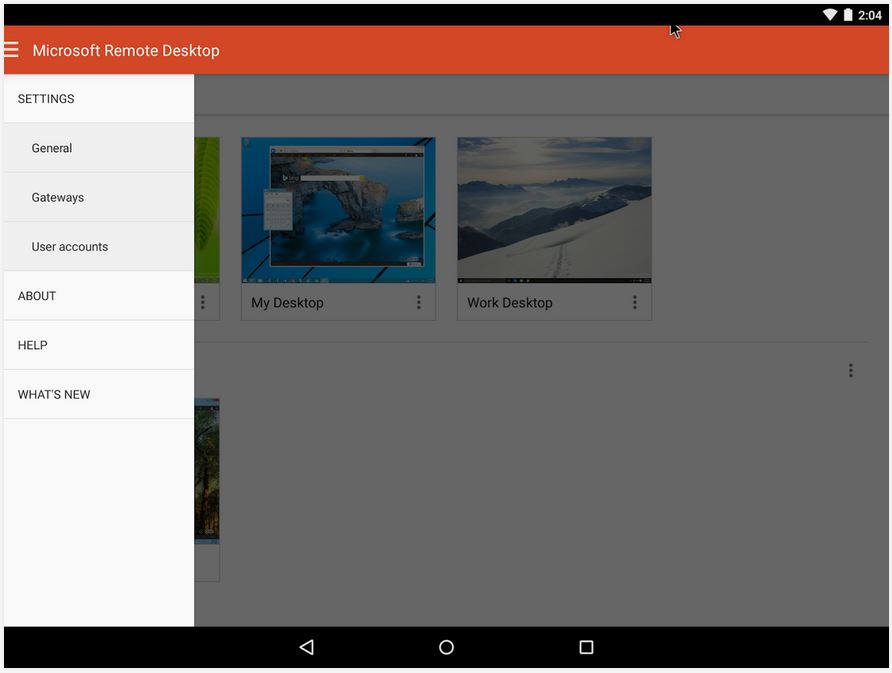The image size is (892, 673).
Task: Open the HELP section
Action: [x=99, y=345]
